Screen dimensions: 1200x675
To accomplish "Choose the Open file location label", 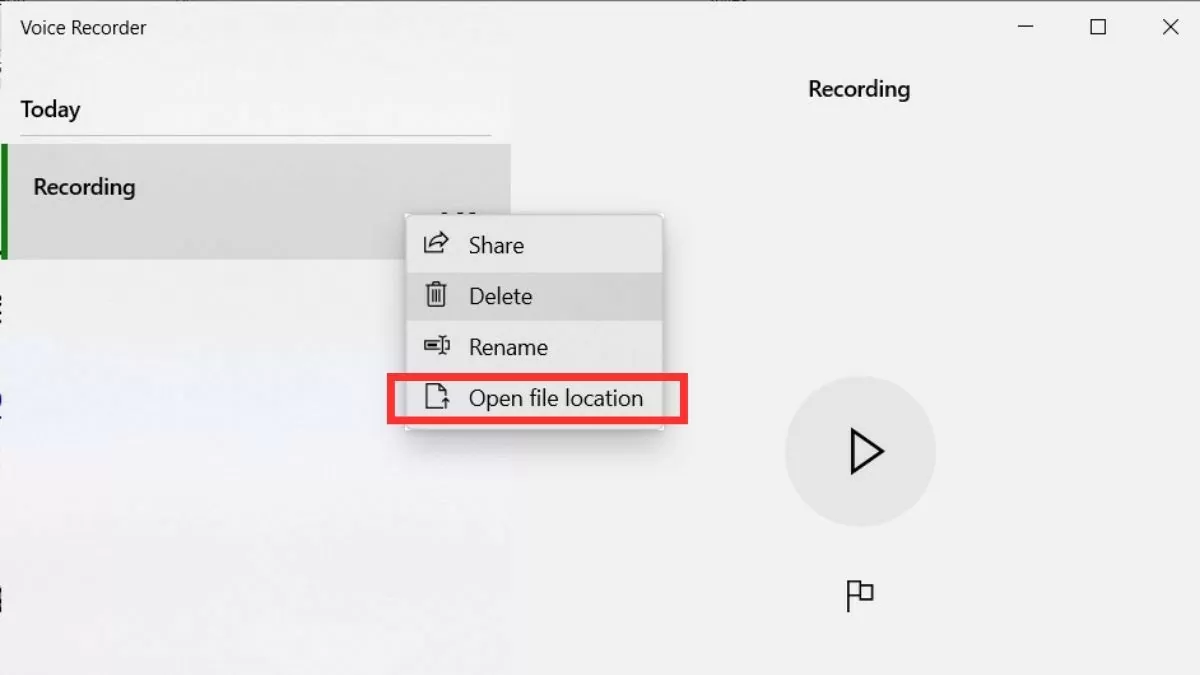I will [556, 398].
